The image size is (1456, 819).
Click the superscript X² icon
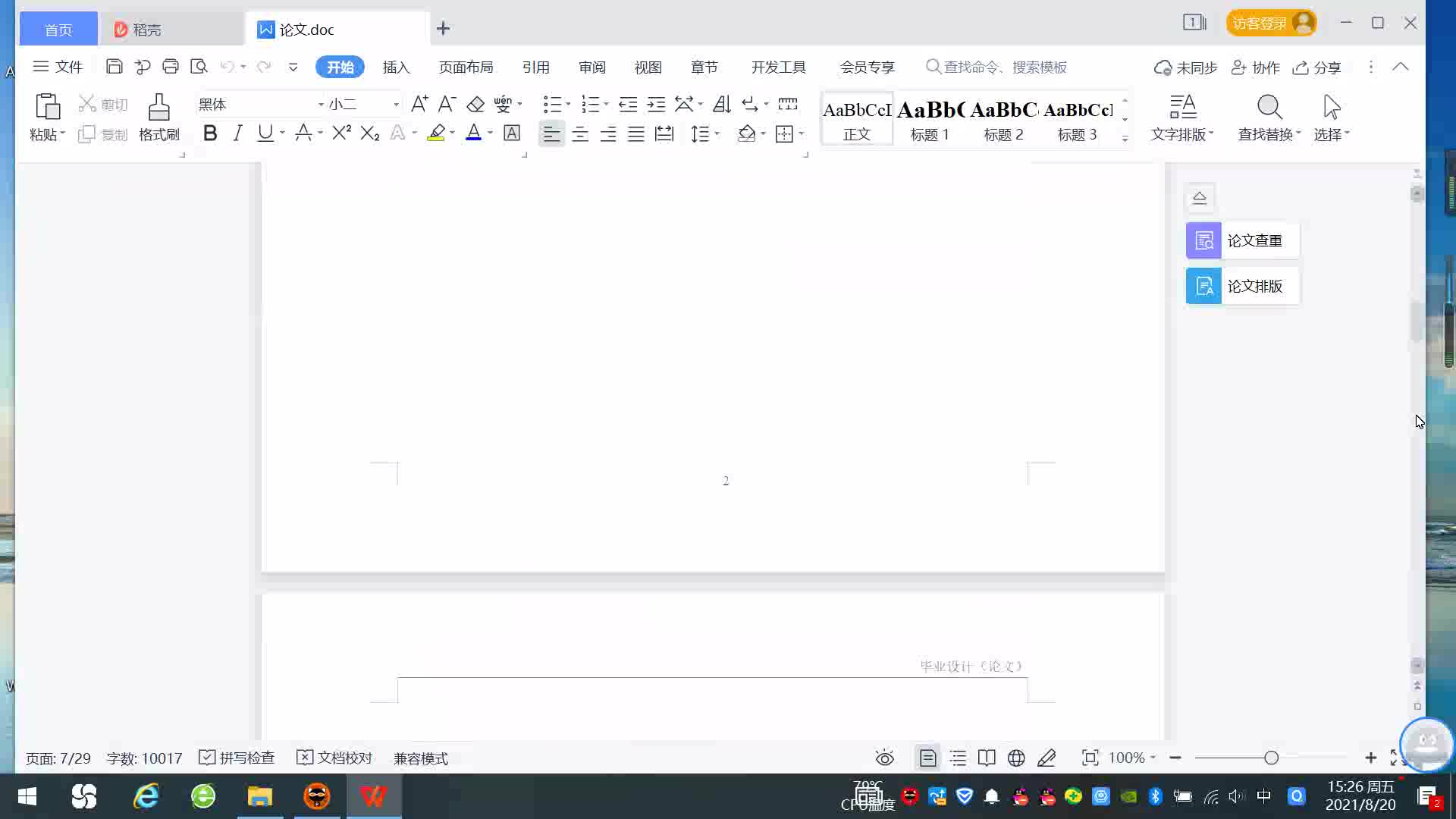[341, 133]
